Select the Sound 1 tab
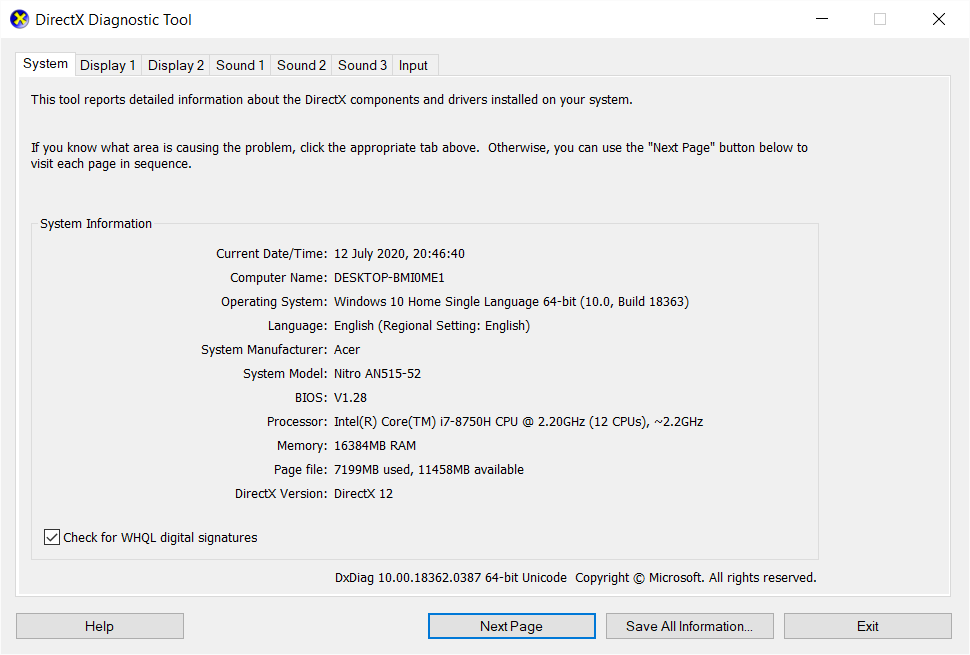970x655 pixels. tap(240, 66)
